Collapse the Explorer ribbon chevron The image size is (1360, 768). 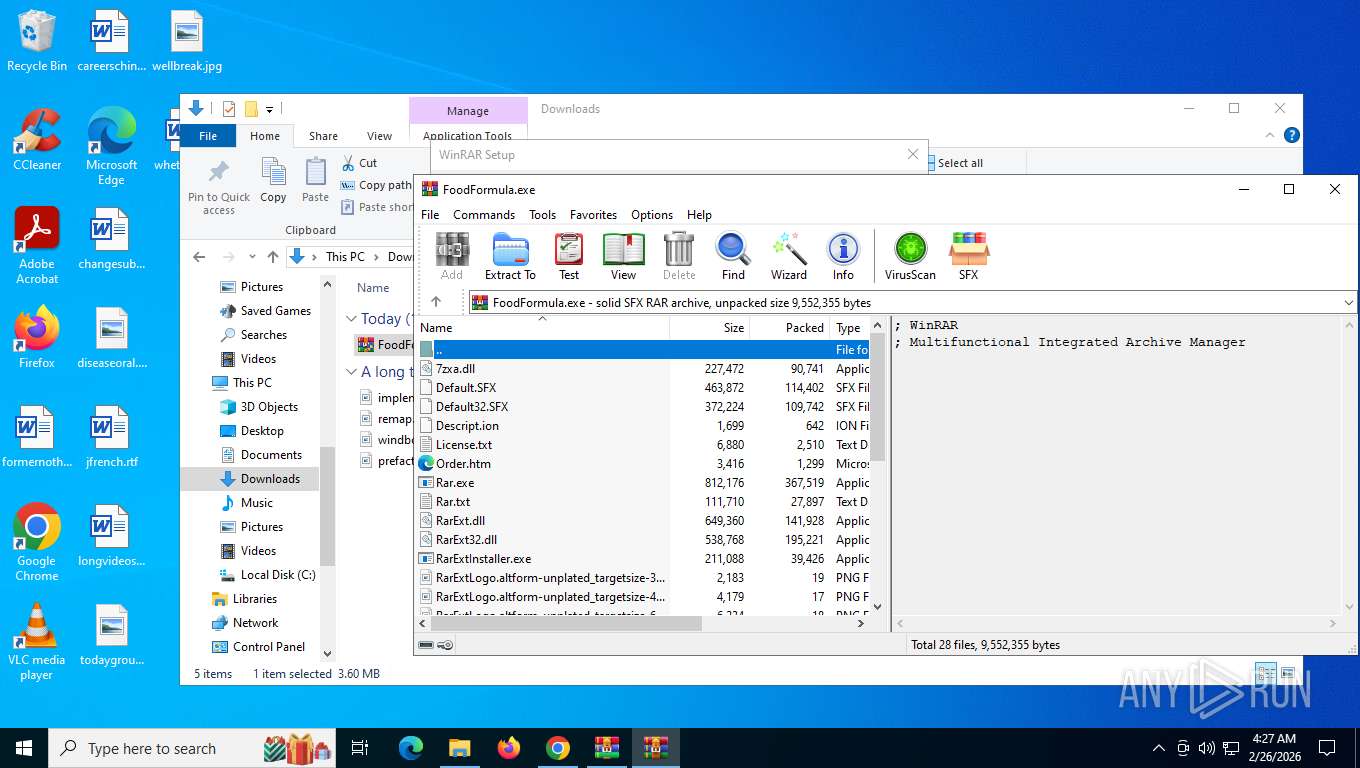[1271, 135]
